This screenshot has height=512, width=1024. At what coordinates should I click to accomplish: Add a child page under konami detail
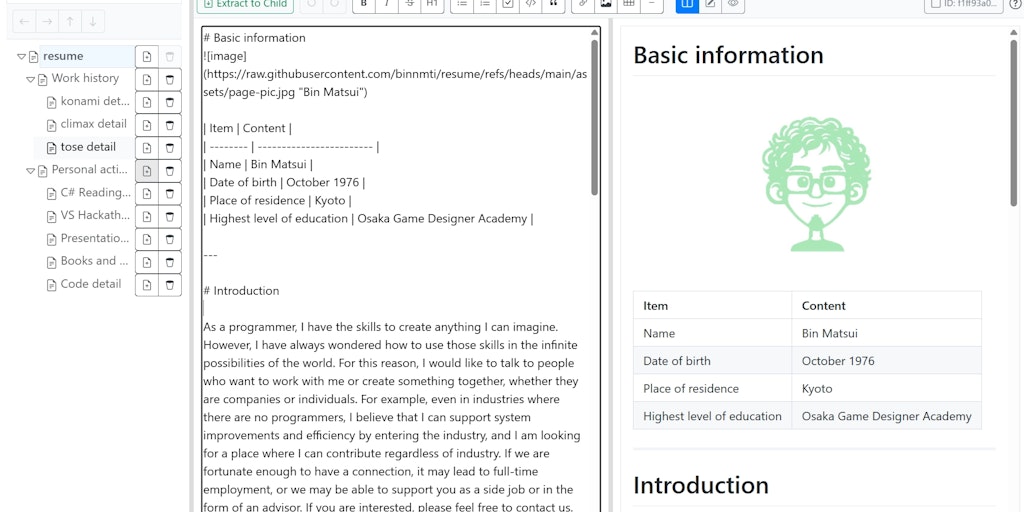click(x=147, y=103)
